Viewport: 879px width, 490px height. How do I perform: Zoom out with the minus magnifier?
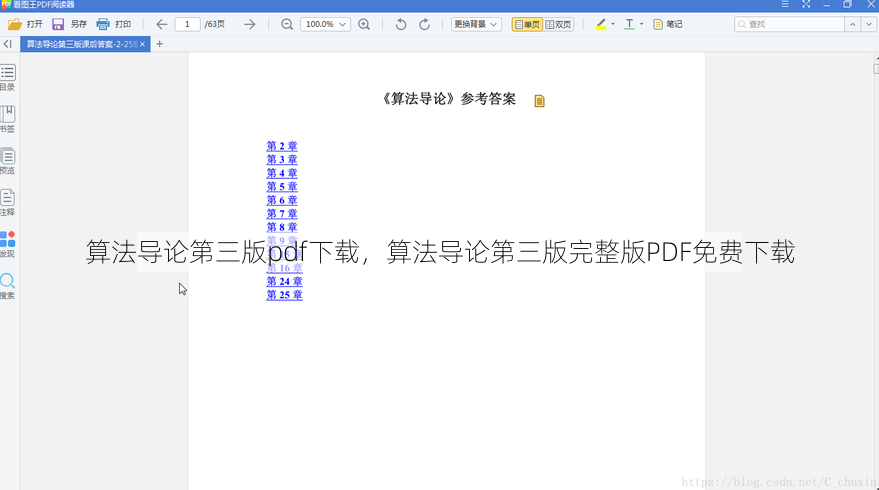[x=287, y=24]
